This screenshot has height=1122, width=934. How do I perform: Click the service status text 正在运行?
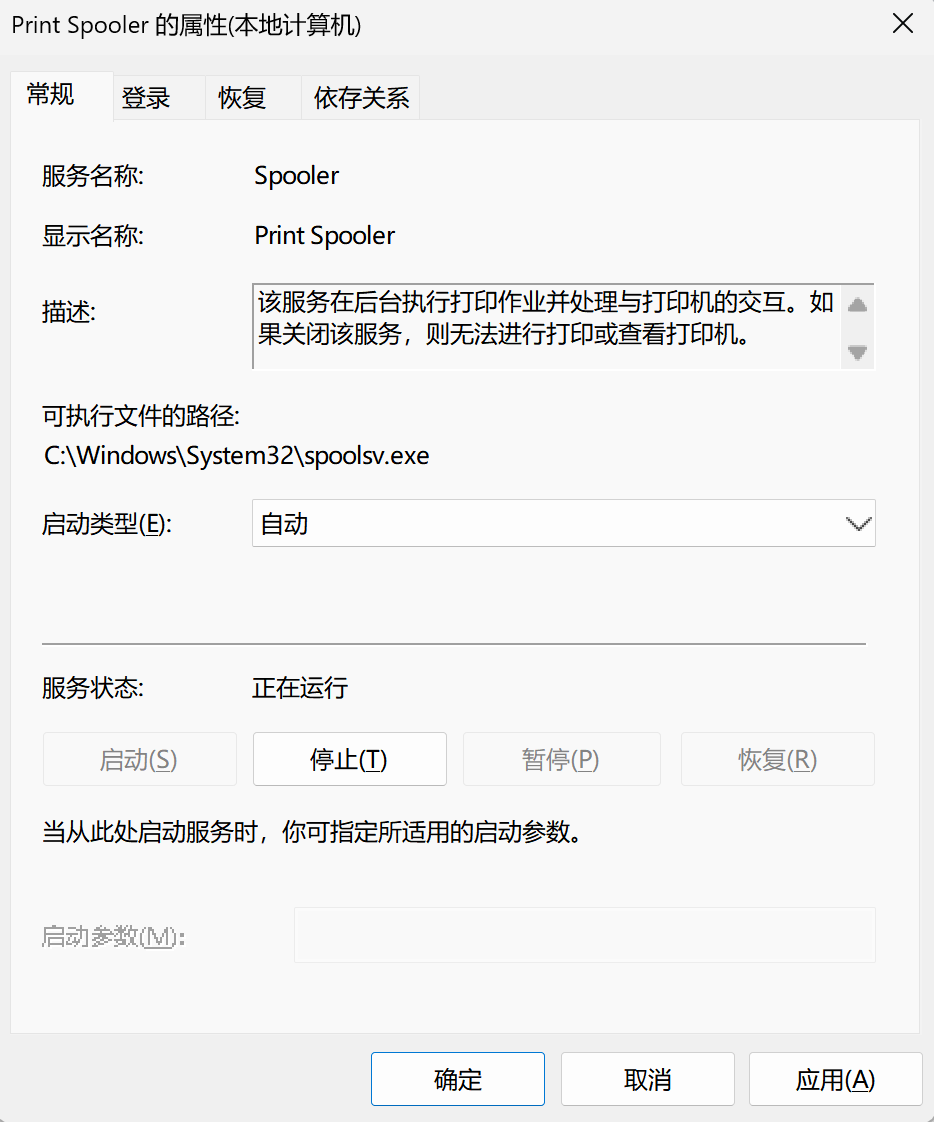(x=300, y=688)
